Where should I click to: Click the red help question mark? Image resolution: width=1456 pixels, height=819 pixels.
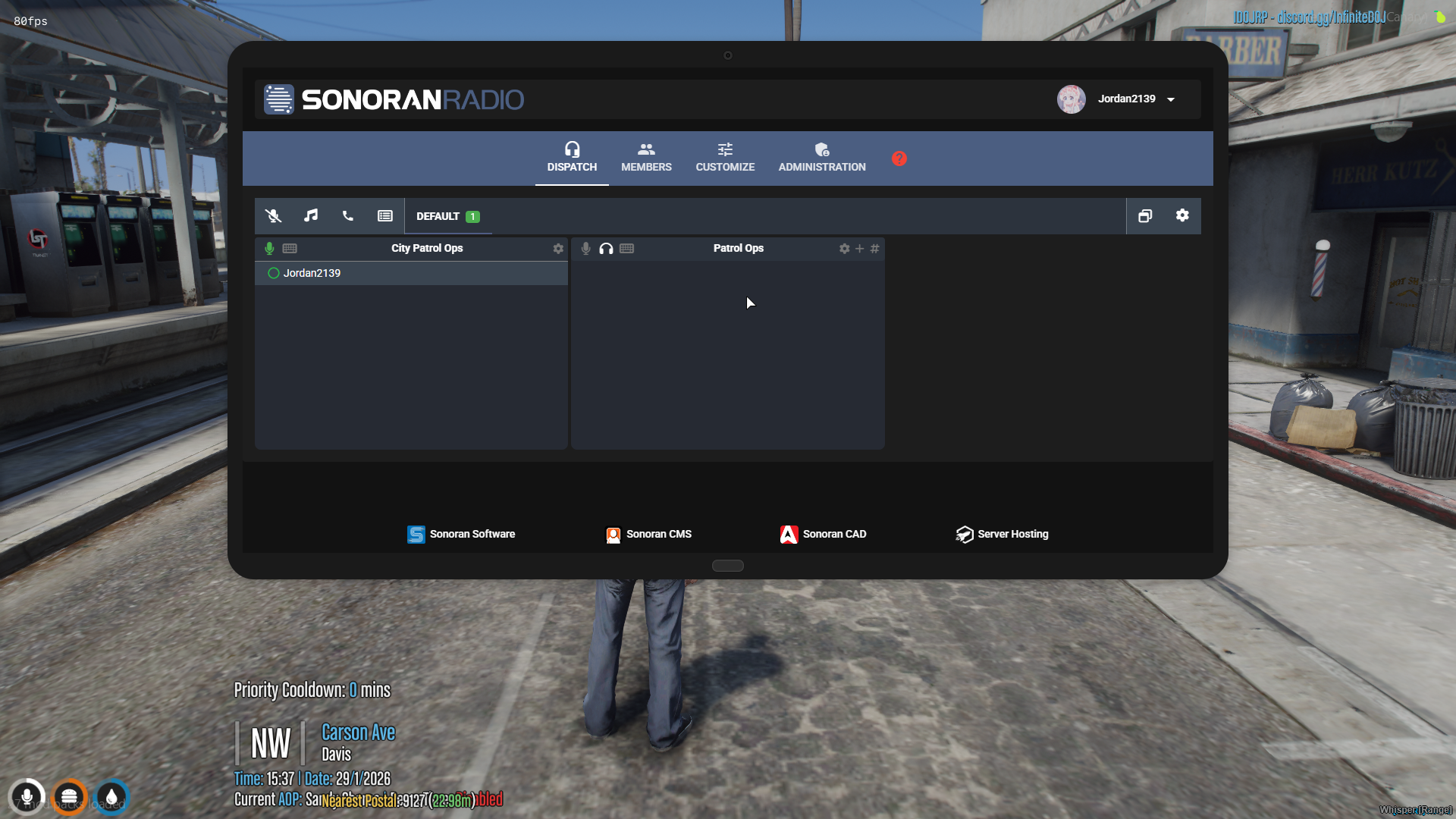[899, 158]
